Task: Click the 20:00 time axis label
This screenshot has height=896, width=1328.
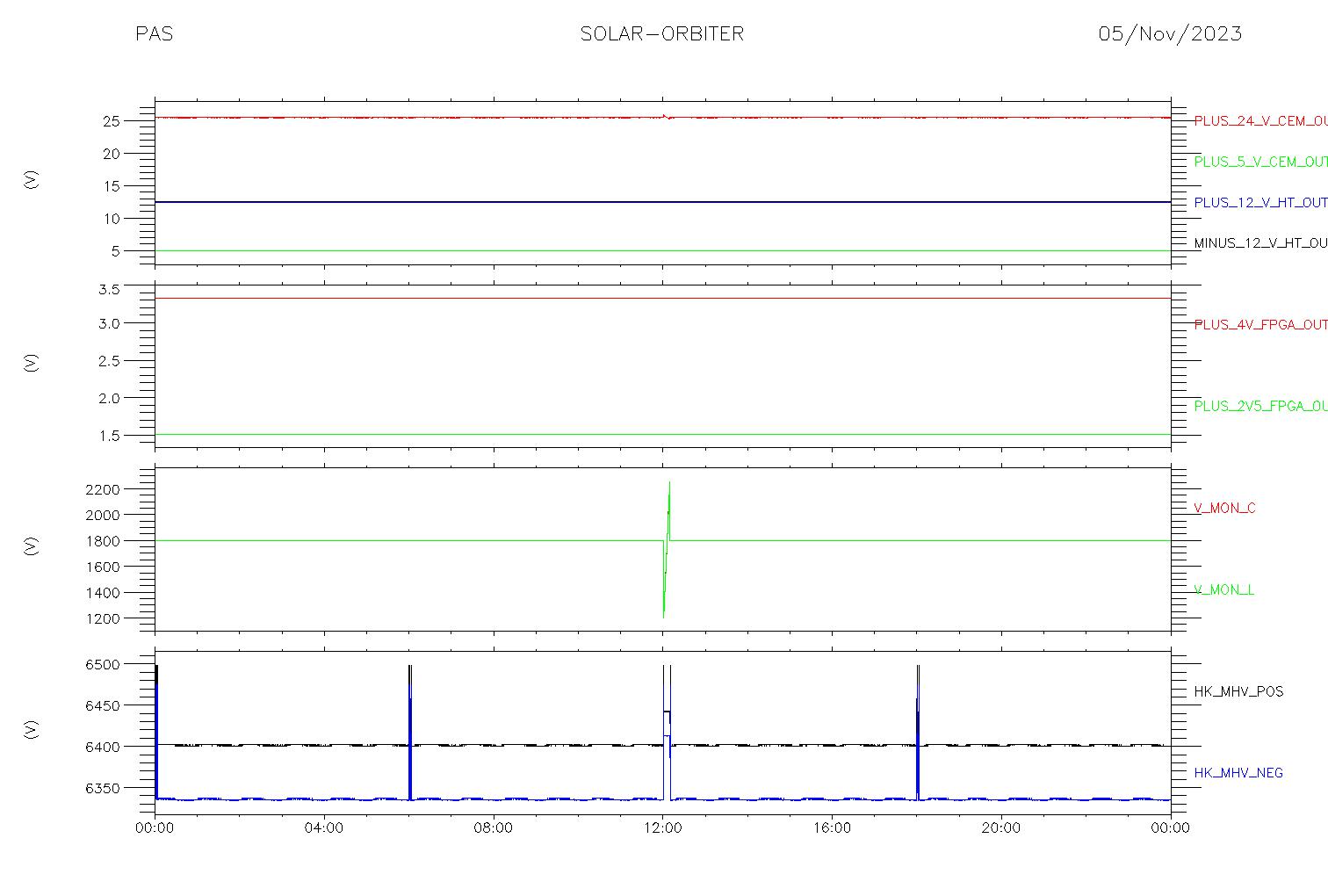Action: point(1000,828)
